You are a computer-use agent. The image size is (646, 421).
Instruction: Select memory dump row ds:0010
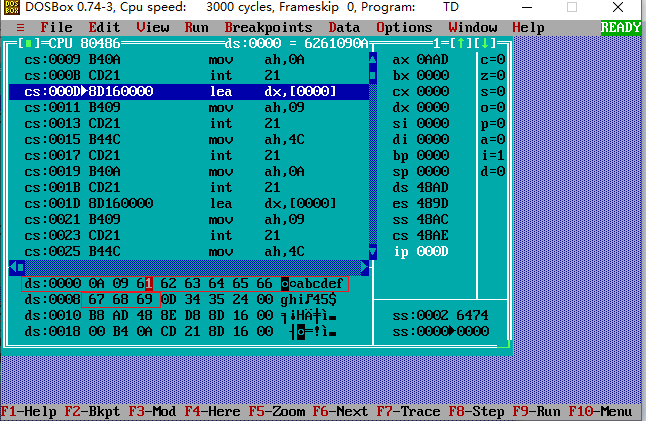pyautogui.click(x=180, y=316)
